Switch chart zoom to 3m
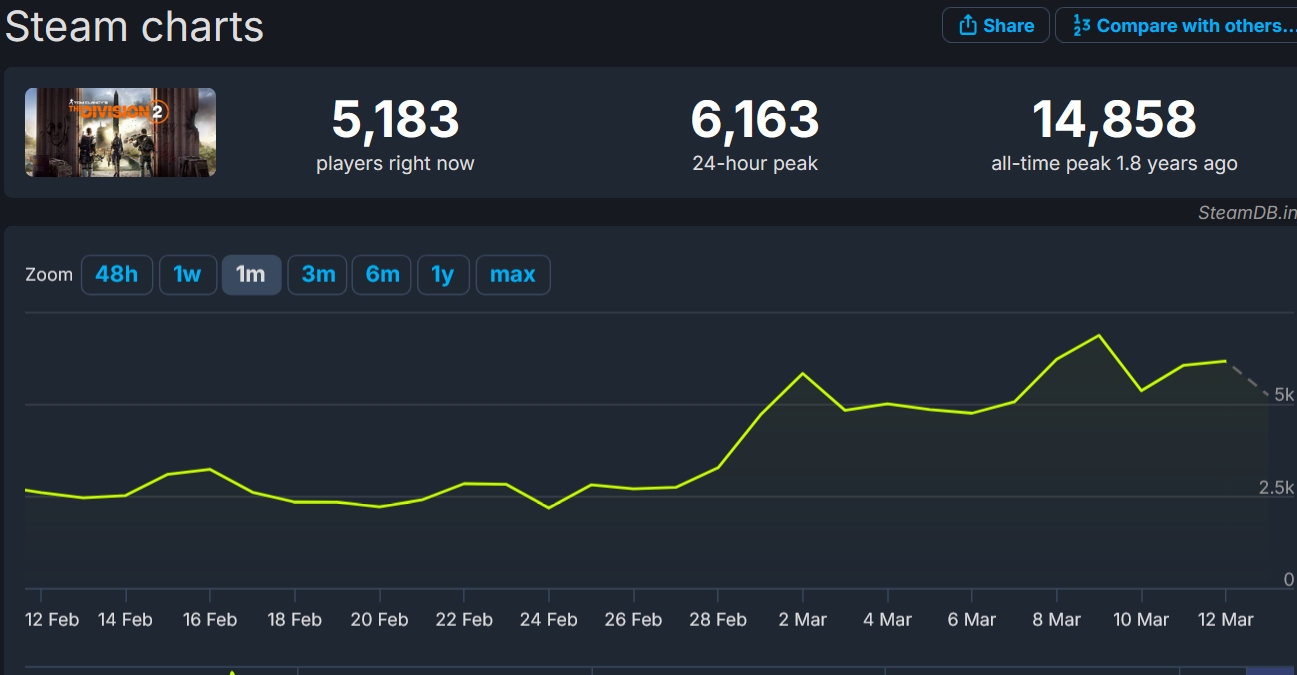The image size is (1297, 675). point(318,274)
